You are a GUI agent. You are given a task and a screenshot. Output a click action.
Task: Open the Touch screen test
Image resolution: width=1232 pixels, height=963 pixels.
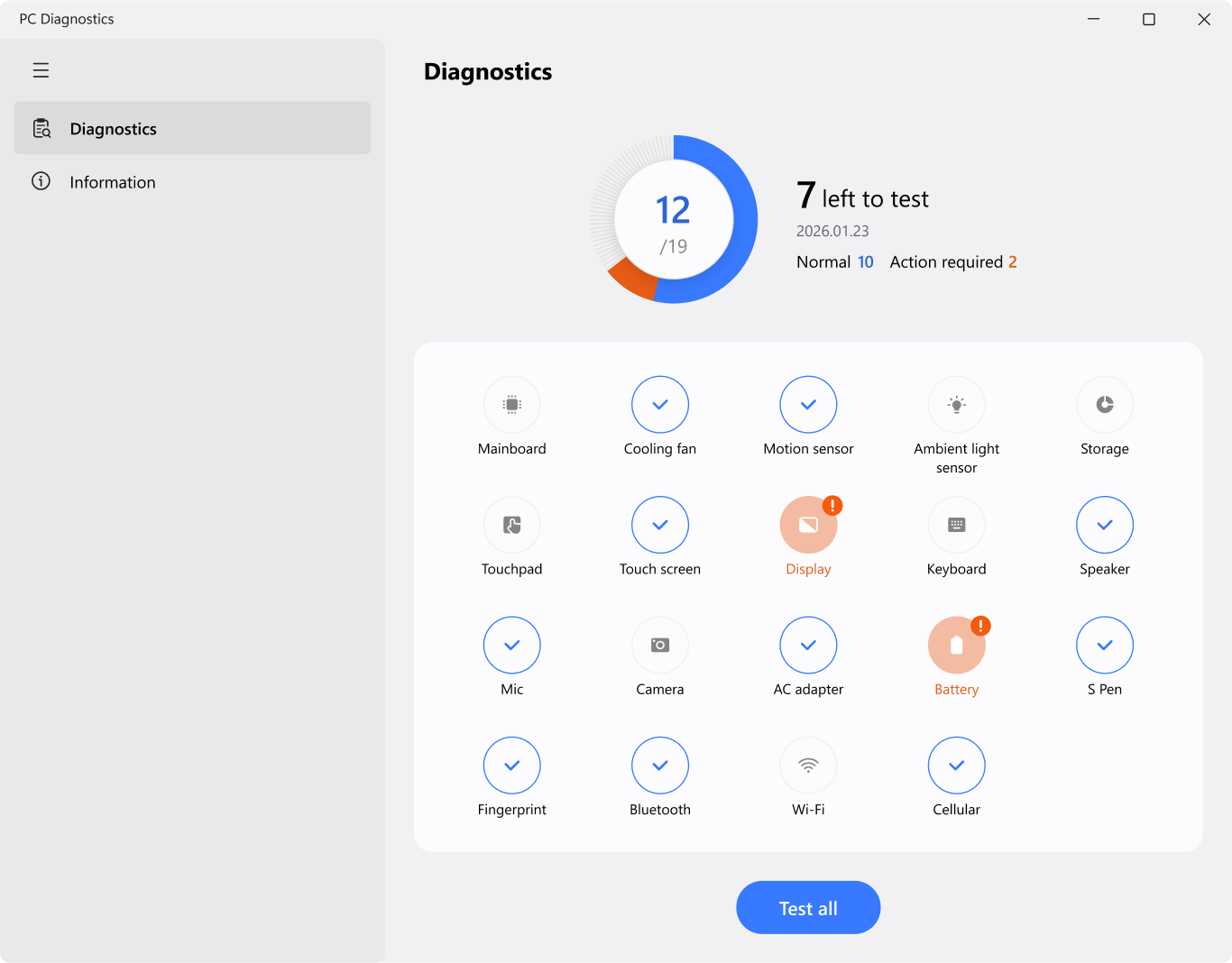pos(660,525)
